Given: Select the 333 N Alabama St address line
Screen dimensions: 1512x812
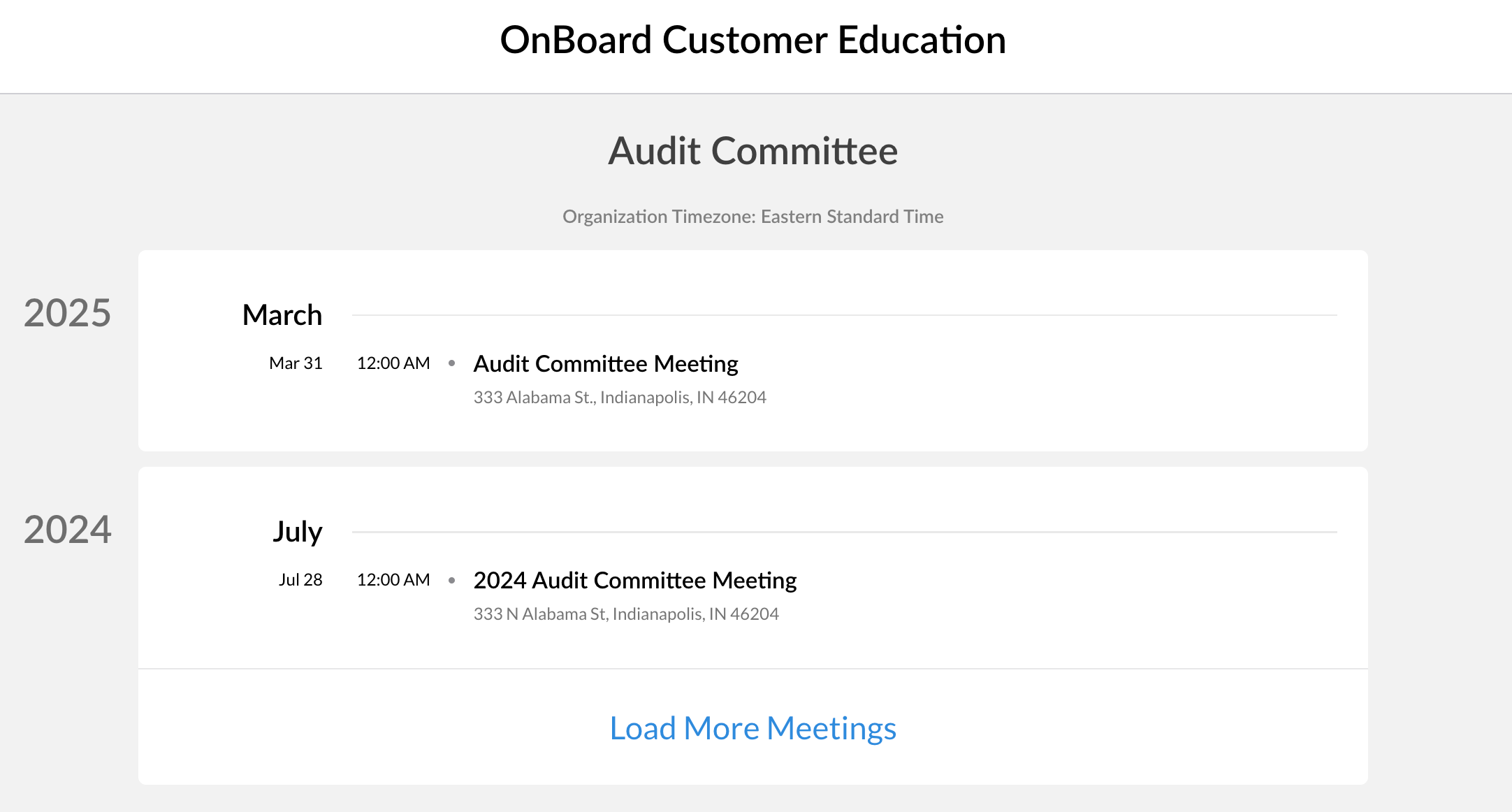Looking at the screenshot, I should point(625,614).
